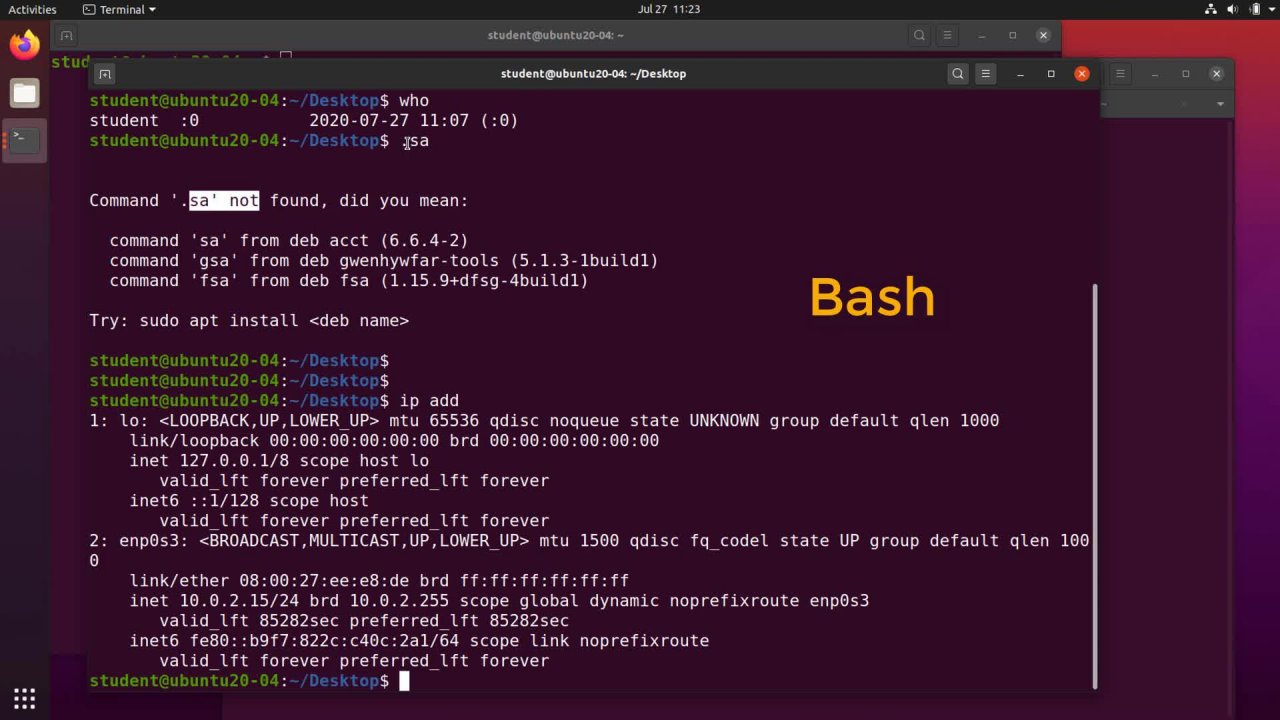
Task: Click the battery indicator icon
Action: [1256, 9]
